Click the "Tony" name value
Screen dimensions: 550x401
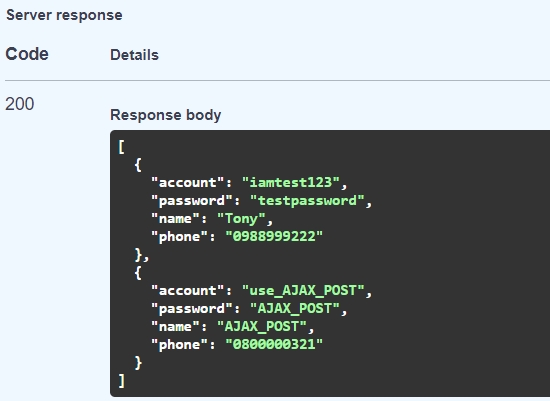point(241,219)
